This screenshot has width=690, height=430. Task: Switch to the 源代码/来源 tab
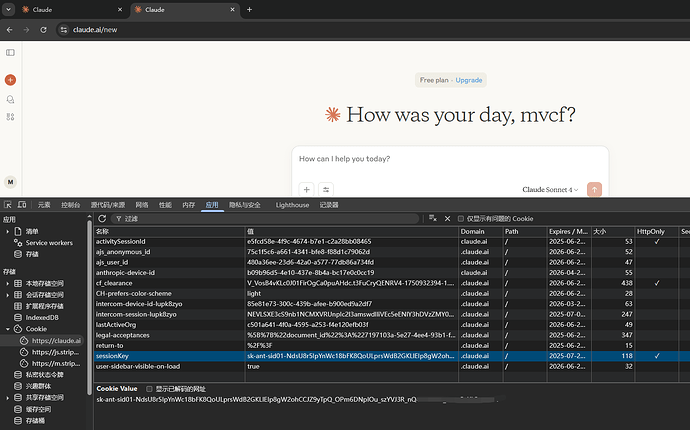click(108, 205)
